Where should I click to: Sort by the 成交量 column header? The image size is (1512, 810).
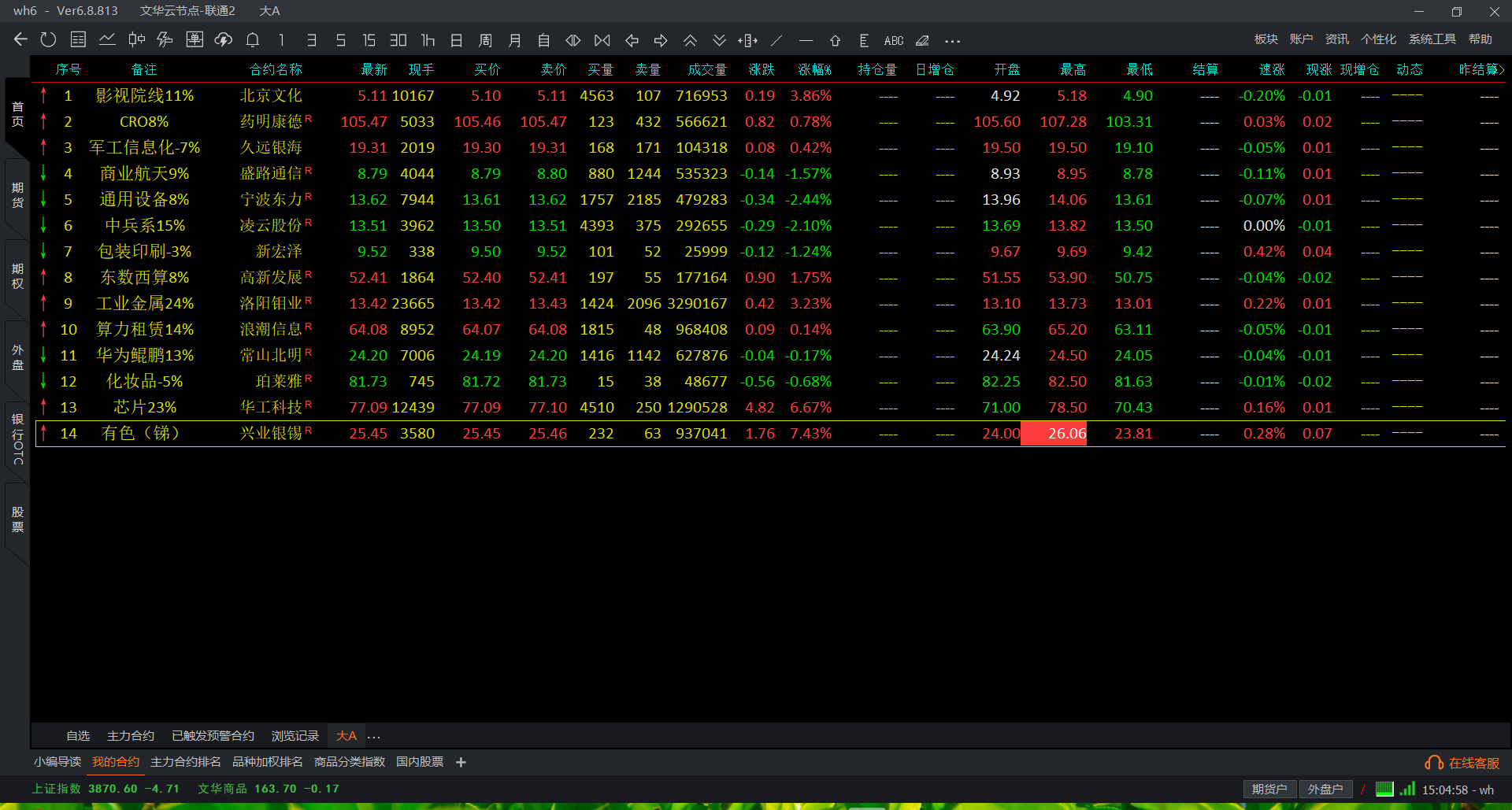[707, 69]
